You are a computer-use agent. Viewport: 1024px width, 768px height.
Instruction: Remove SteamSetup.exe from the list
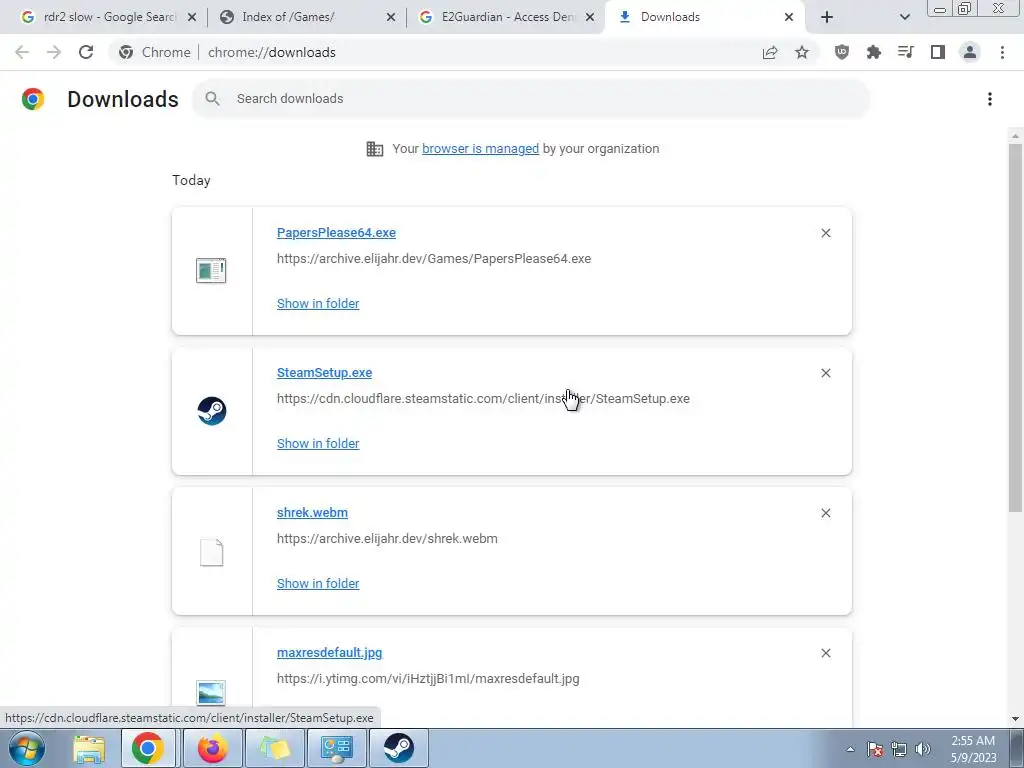(825, 373)
